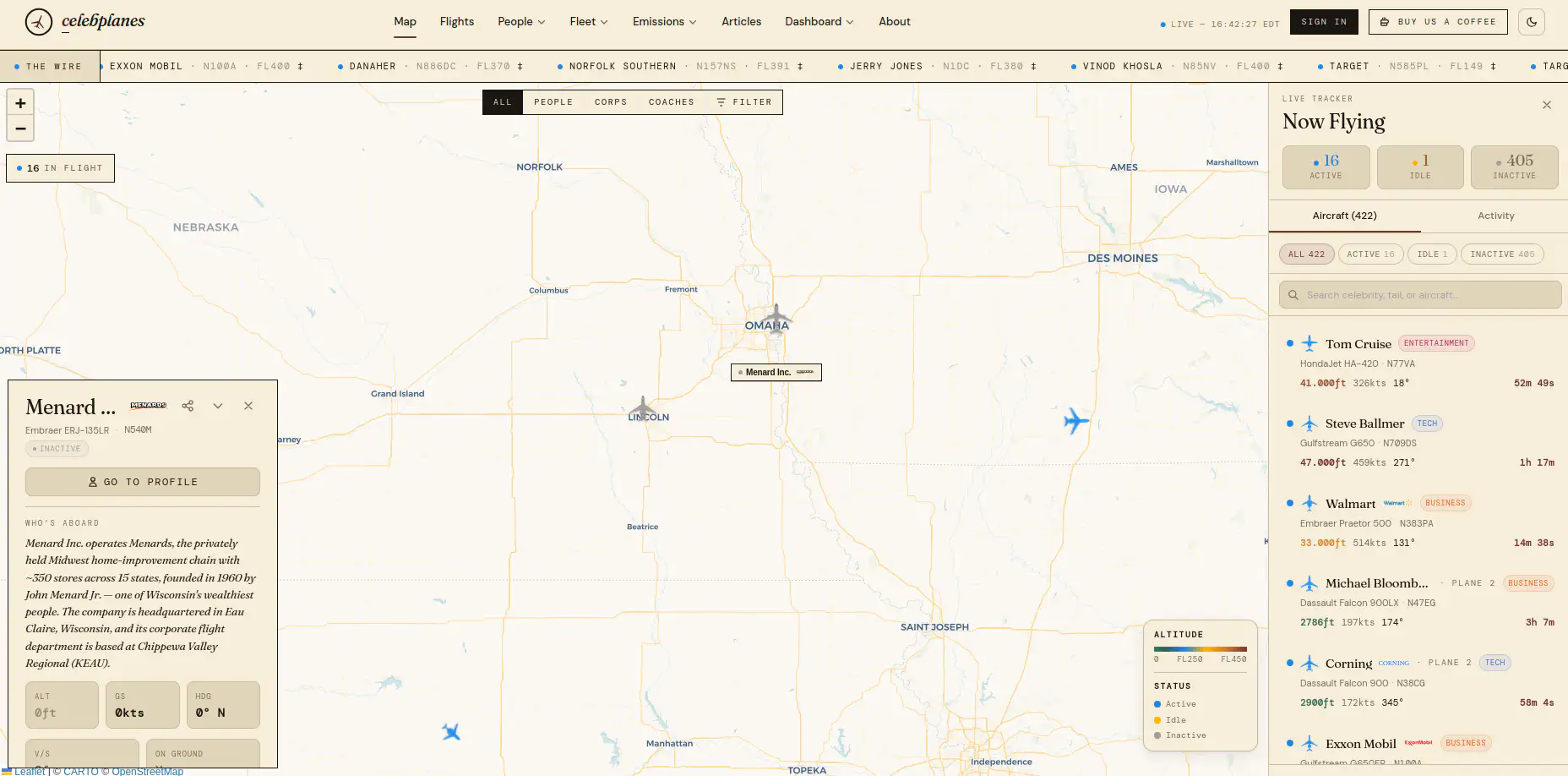
Task: Click the Menard Inc. map label
Action: (x=776, y=372)
